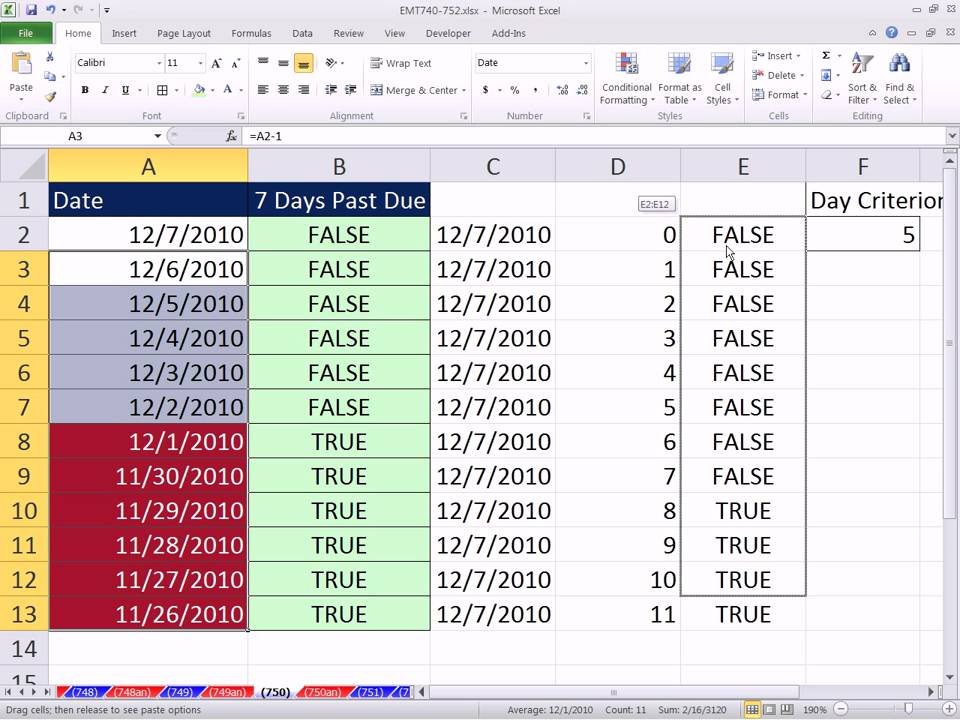960x720 pixels.
Task: Open Cell Styles gallery
Action: pos(722,79)
